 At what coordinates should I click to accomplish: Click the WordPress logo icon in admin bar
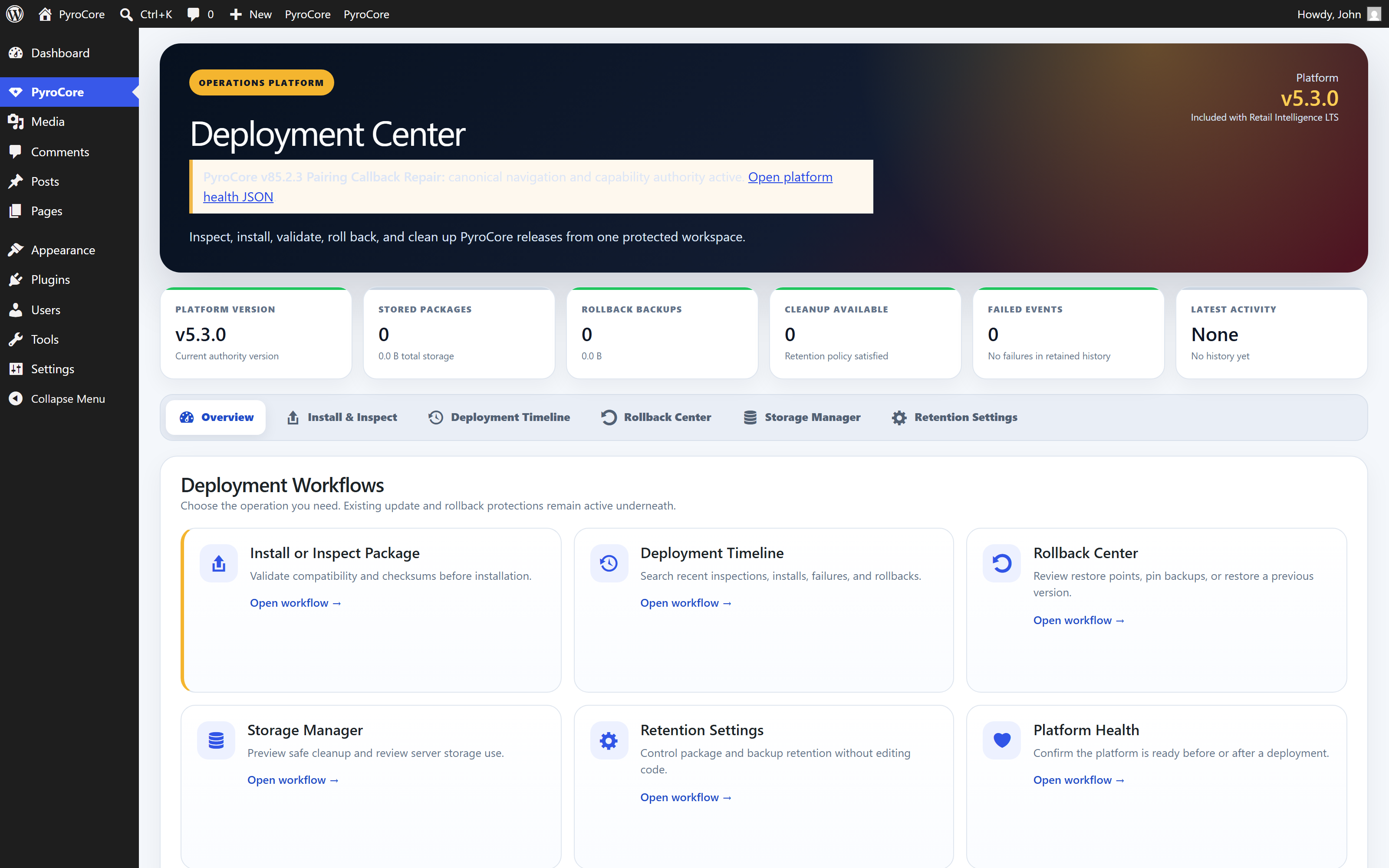(x=15, y=14)
